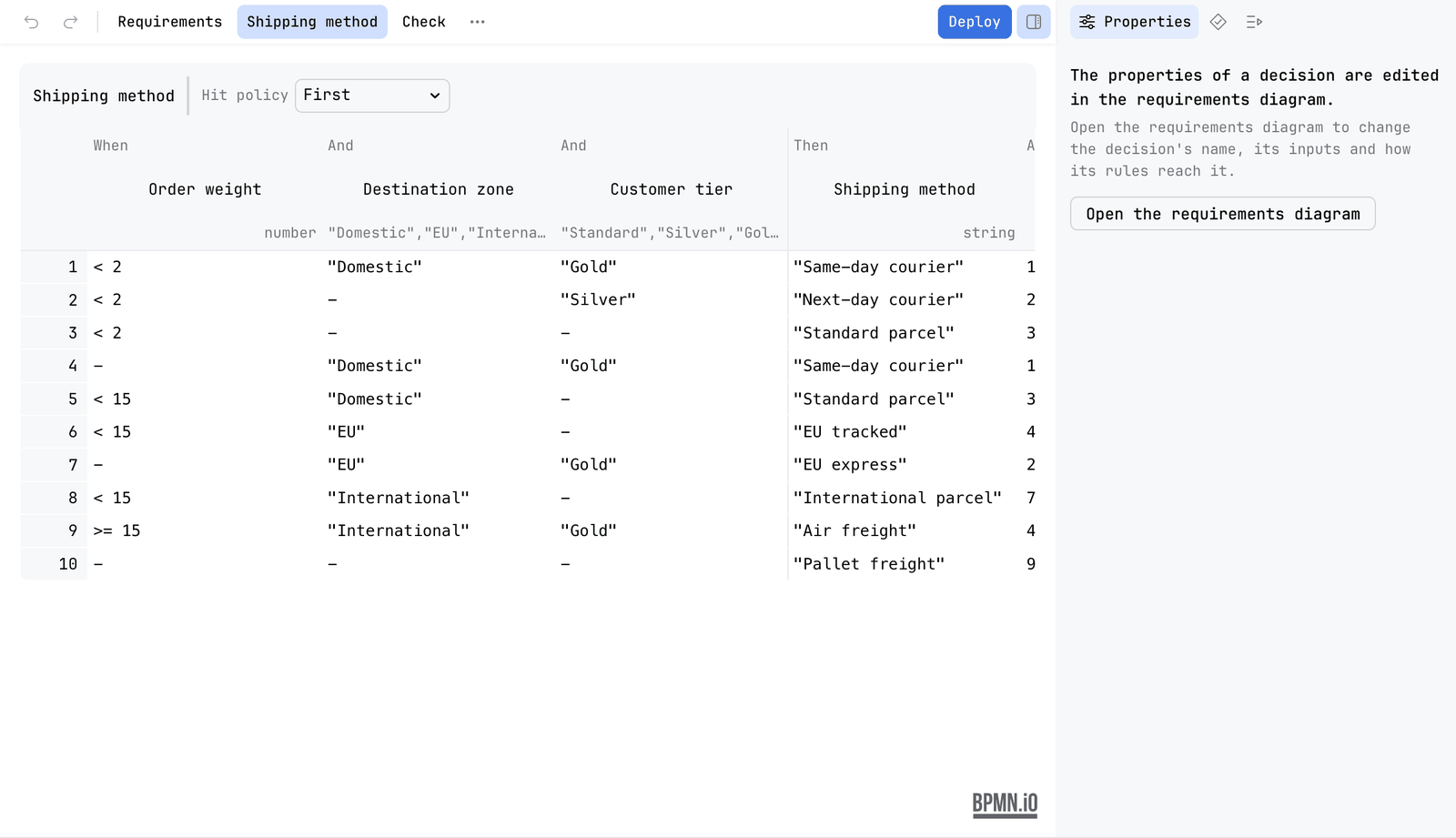Click Open the requirements diagram button
This screenshot has height=838, width=1456.
click(1223, 214)
